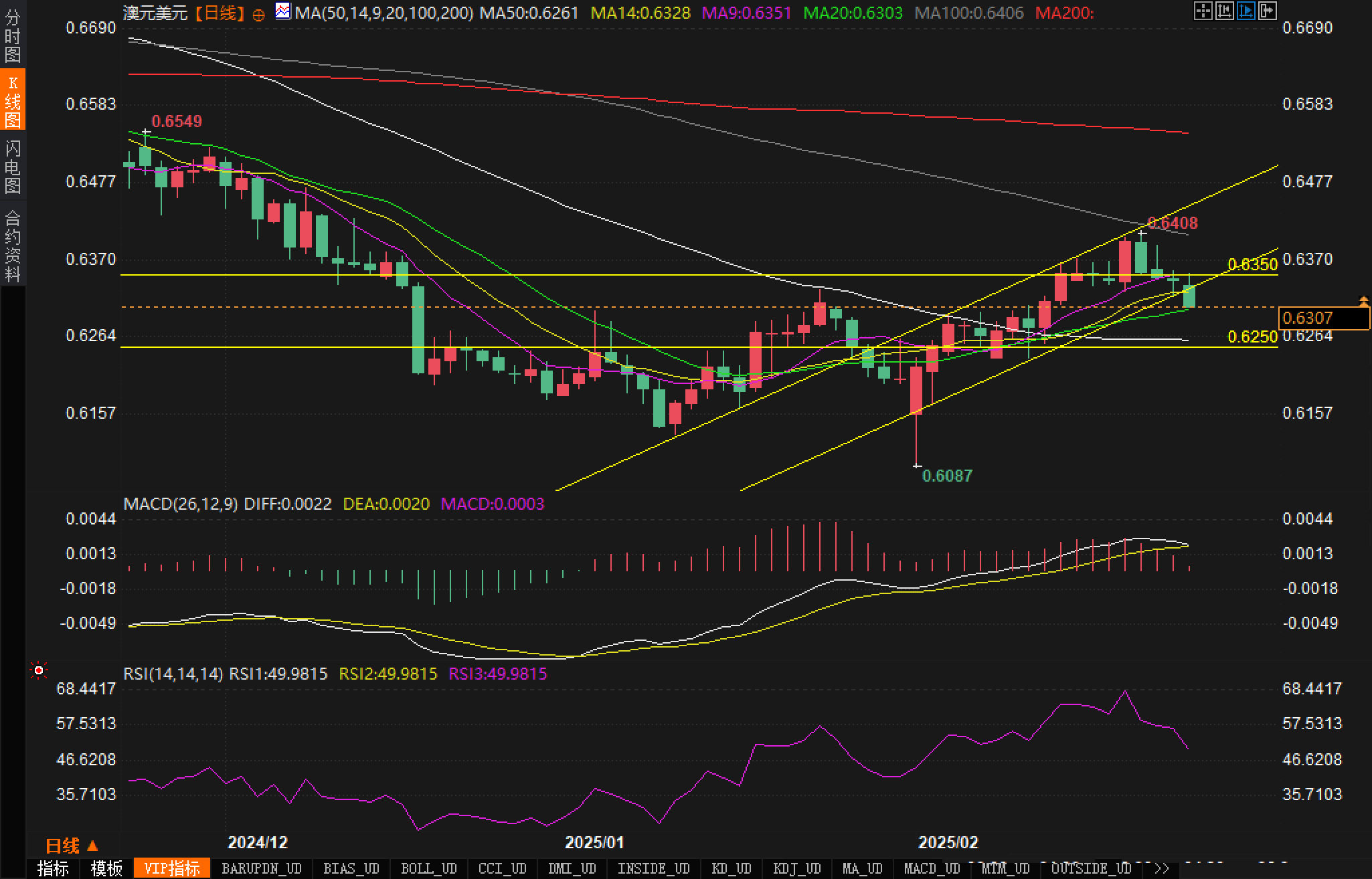Open the 模板 template menu
The width and height of the screenshot is (1372, 879).
point(106,868)
